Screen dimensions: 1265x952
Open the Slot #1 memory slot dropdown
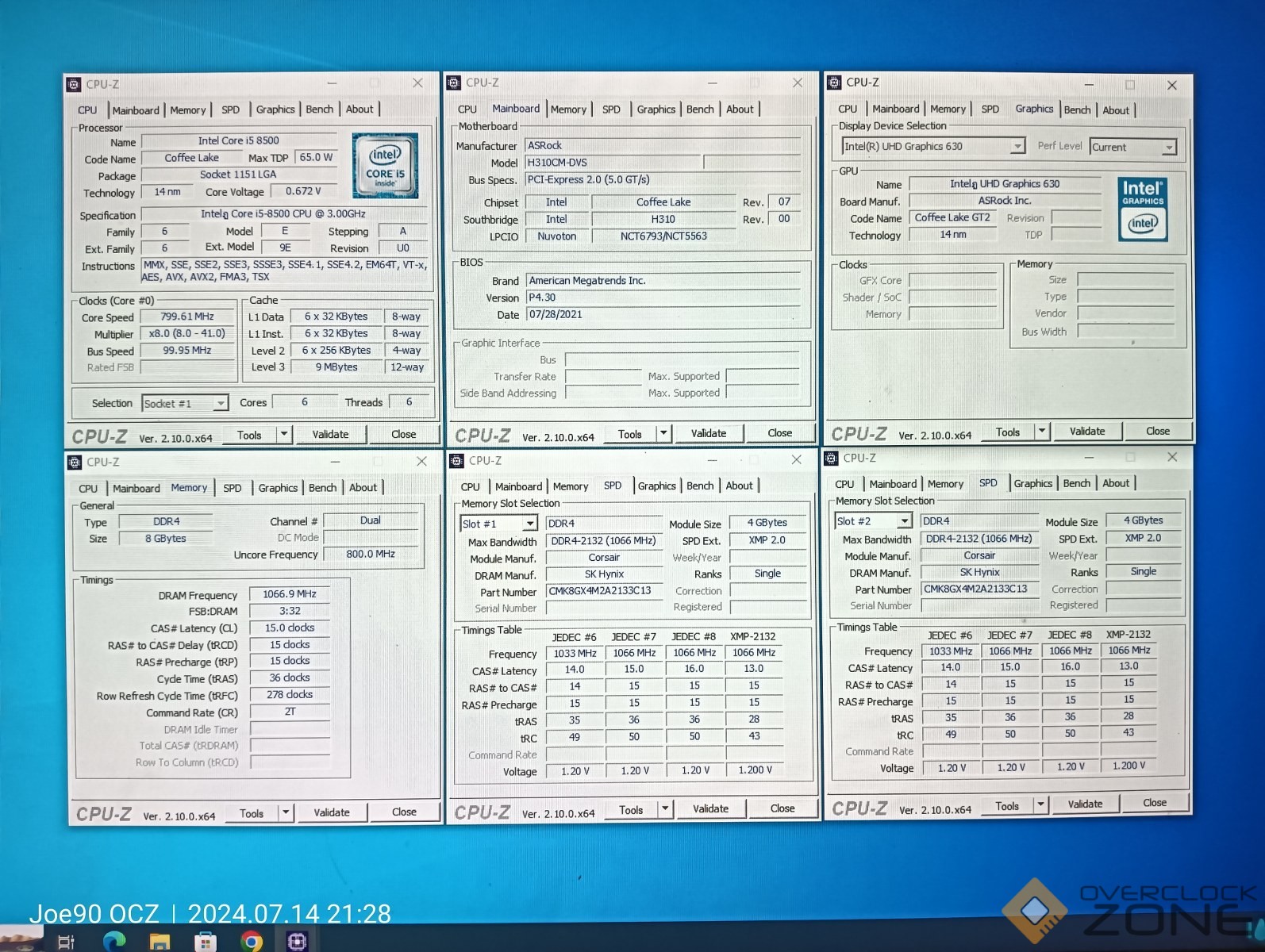coord(529,524)
